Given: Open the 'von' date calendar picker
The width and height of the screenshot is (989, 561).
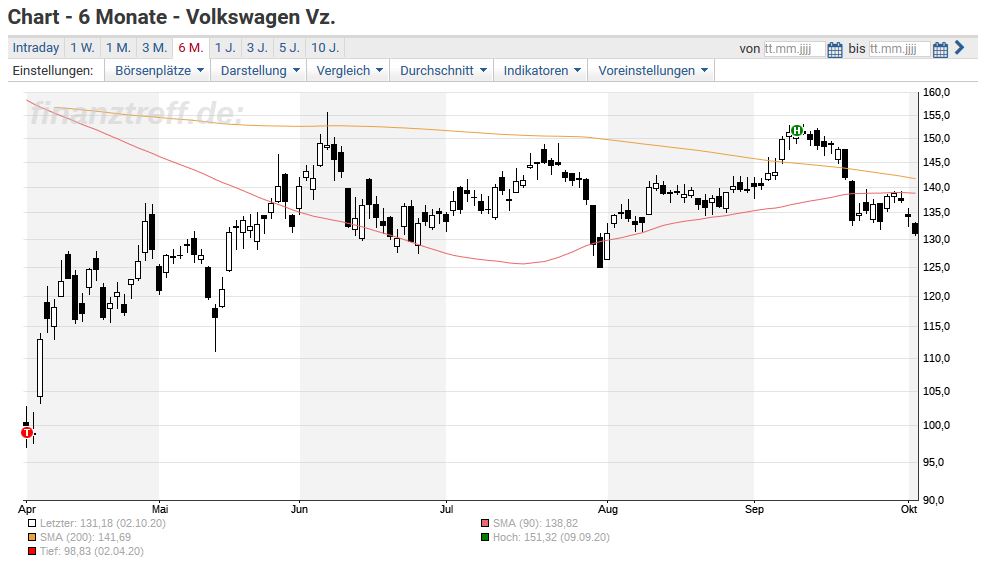Looking at the screenshot, I should coord(834,50).
